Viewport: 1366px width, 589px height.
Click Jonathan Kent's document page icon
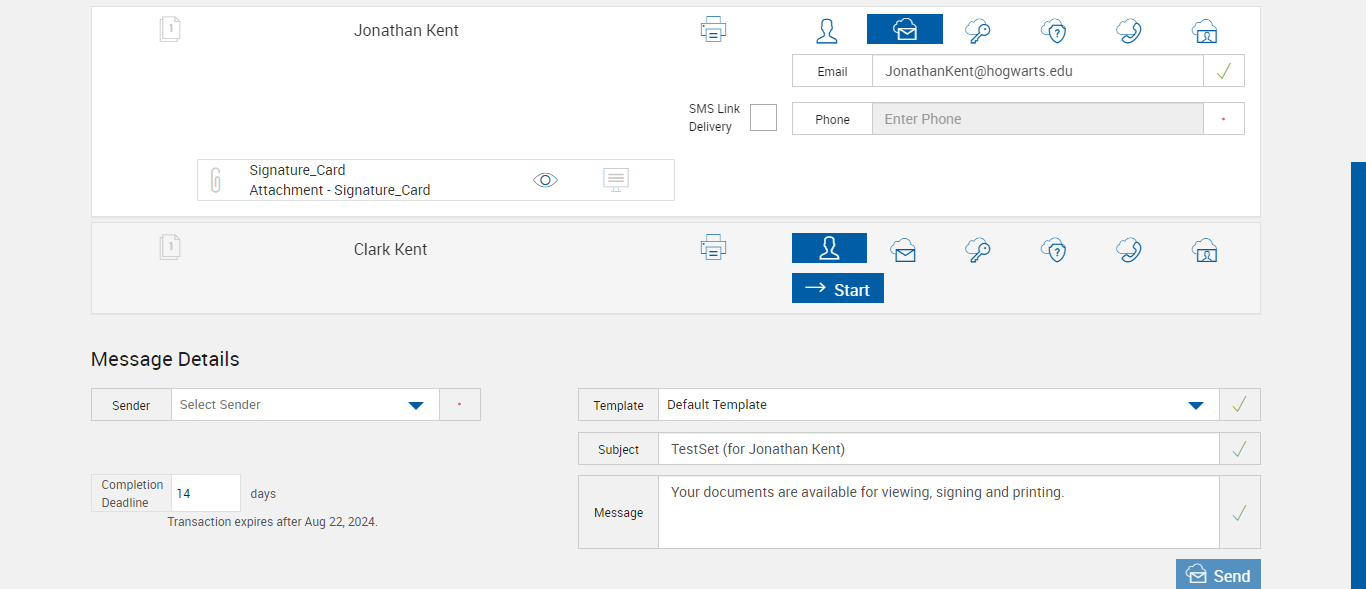click(x=170, y=30)
